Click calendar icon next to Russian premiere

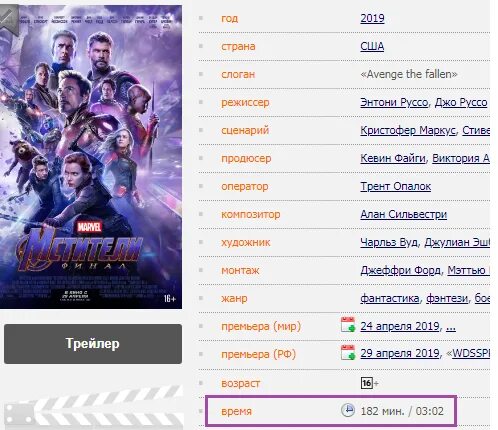[348, 353]
